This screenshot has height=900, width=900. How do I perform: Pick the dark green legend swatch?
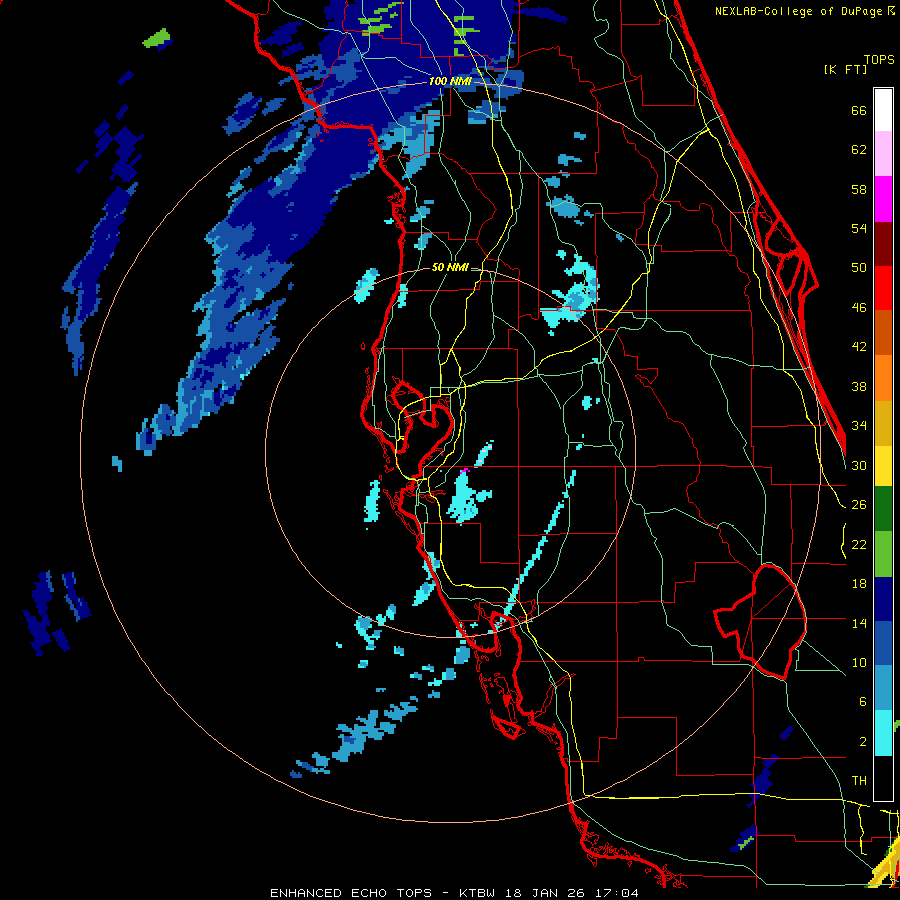[883, 509]
